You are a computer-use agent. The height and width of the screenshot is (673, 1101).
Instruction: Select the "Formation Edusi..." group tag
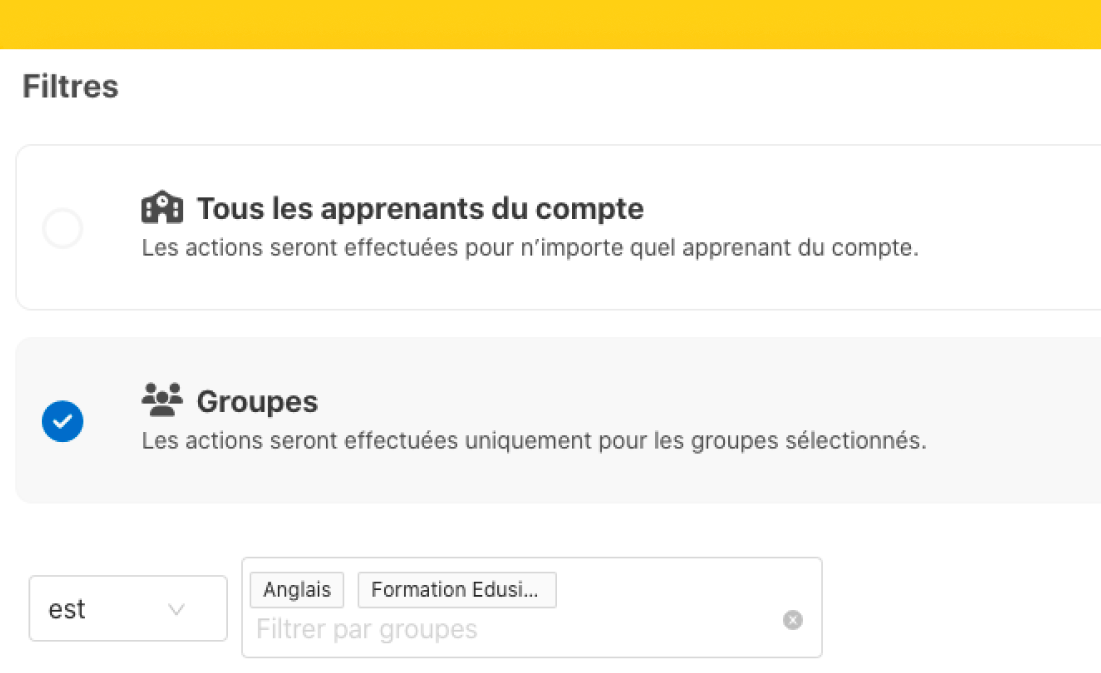click(x=457, y=589)
